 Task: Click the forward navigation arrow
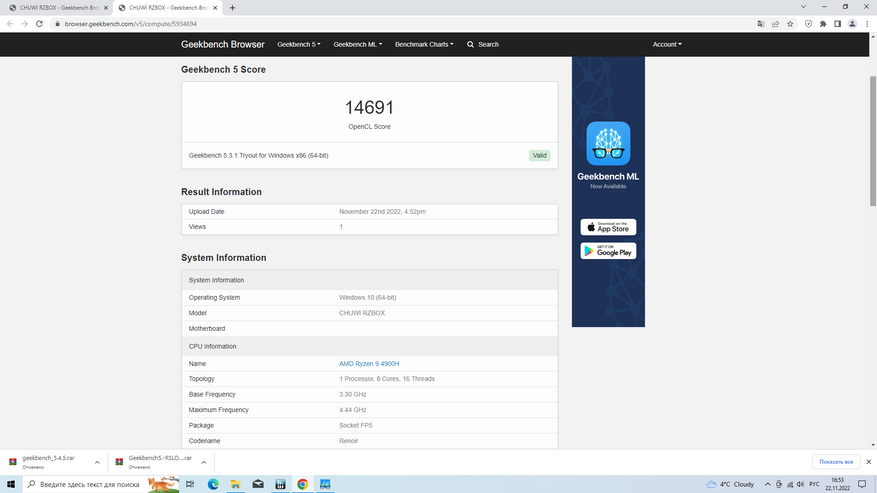25,24
